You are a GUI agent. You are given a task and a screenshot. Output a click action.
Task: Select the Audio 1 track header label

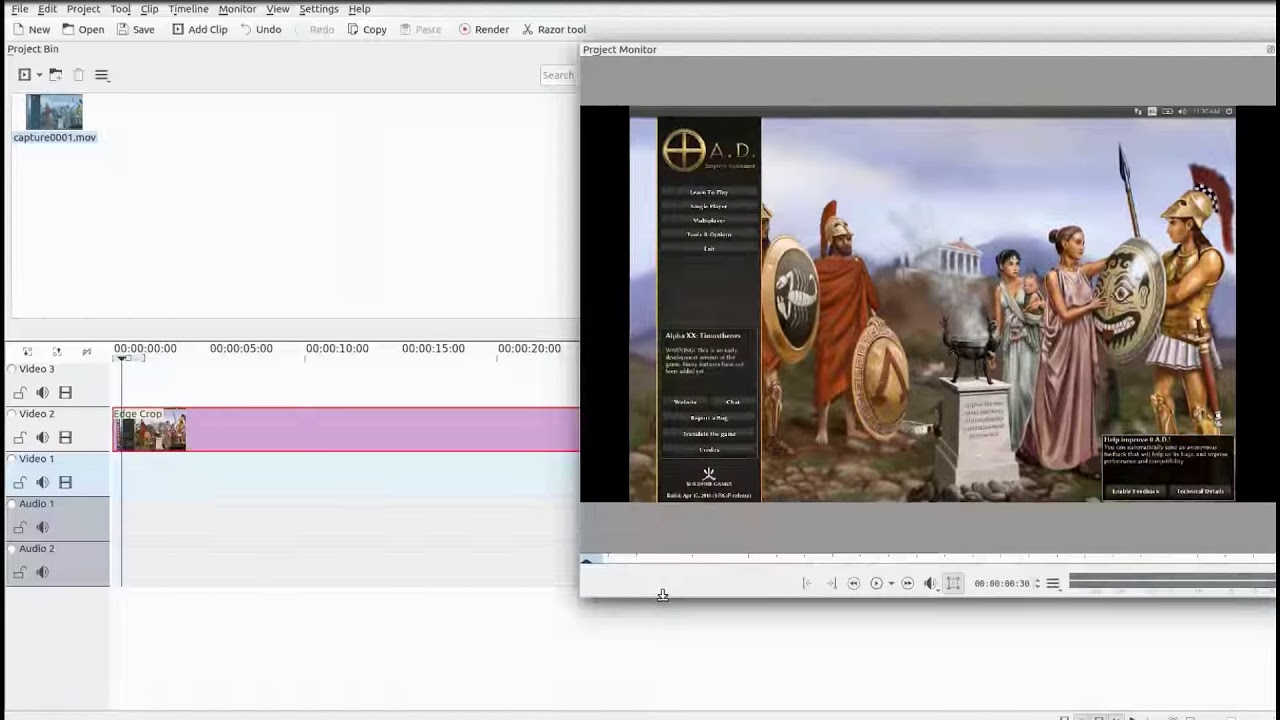(37, 504)
